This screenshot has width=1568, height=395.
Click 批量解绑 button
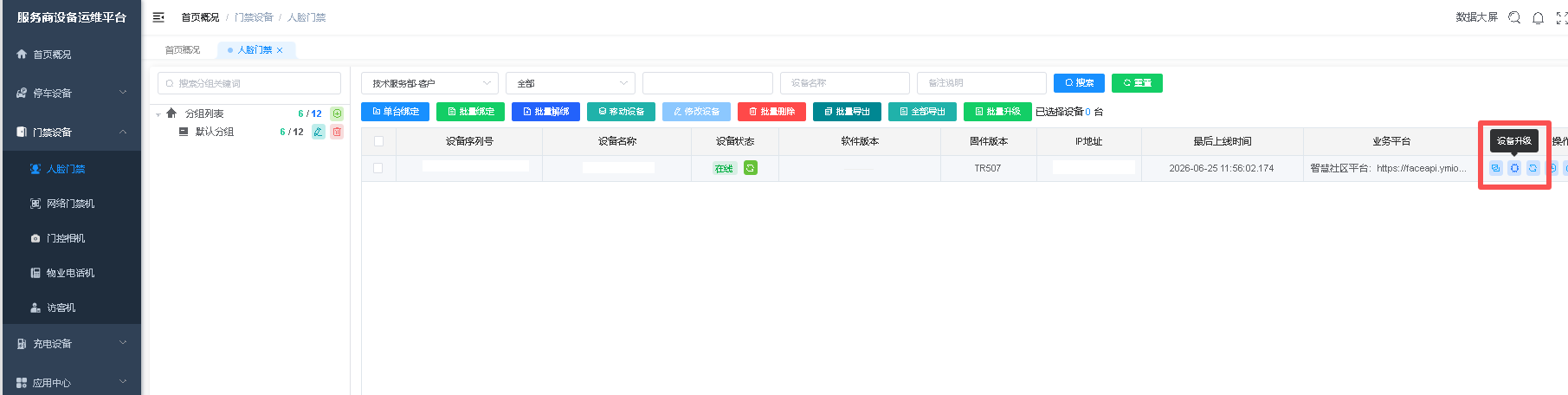(x=545, y=112)
